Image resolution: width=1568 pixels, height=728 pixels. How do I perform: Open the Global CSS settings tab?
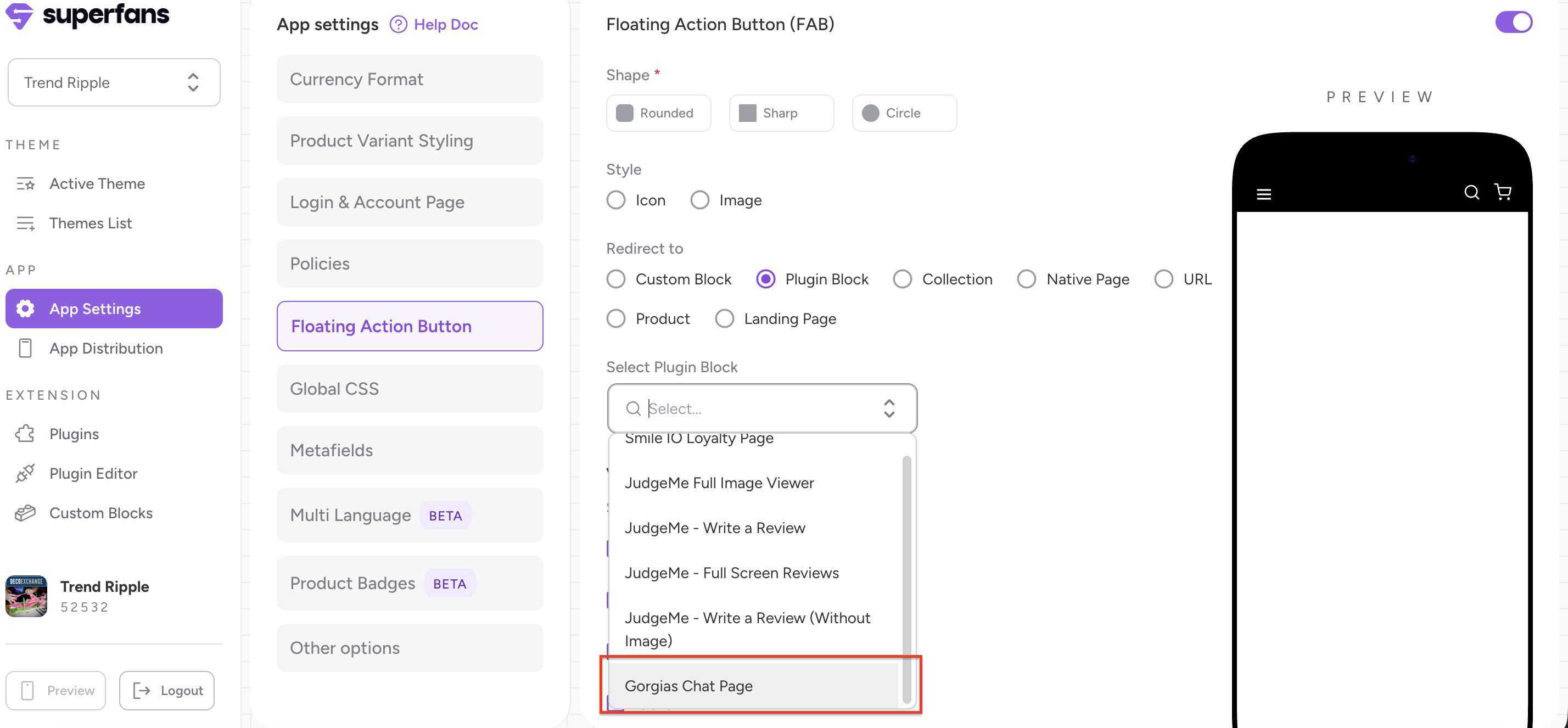click(x=409, y=389)
